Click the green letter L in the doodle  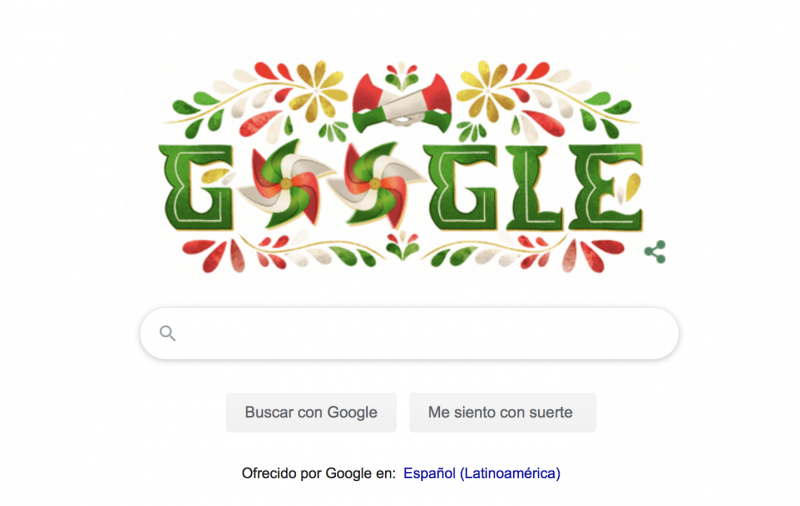534,187
